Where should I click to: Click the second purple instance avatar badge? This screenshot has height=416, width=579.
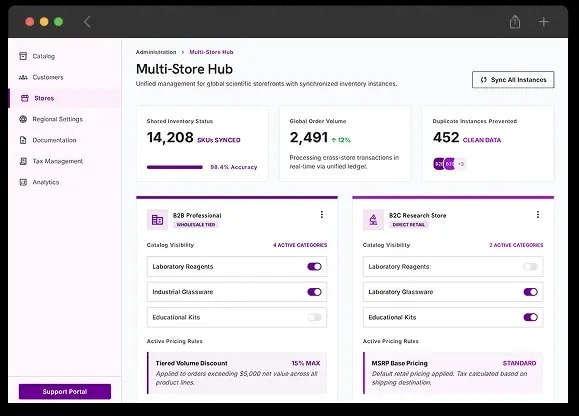449,164
